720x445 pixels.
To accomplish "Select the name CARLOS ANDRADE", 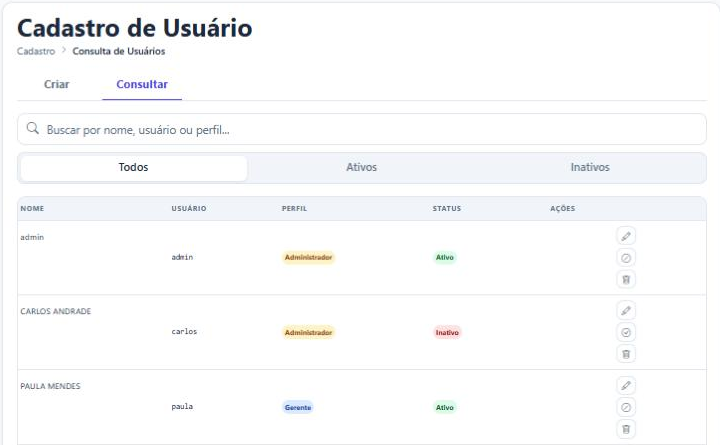I will pyautogui.click(x=56, y=311).
